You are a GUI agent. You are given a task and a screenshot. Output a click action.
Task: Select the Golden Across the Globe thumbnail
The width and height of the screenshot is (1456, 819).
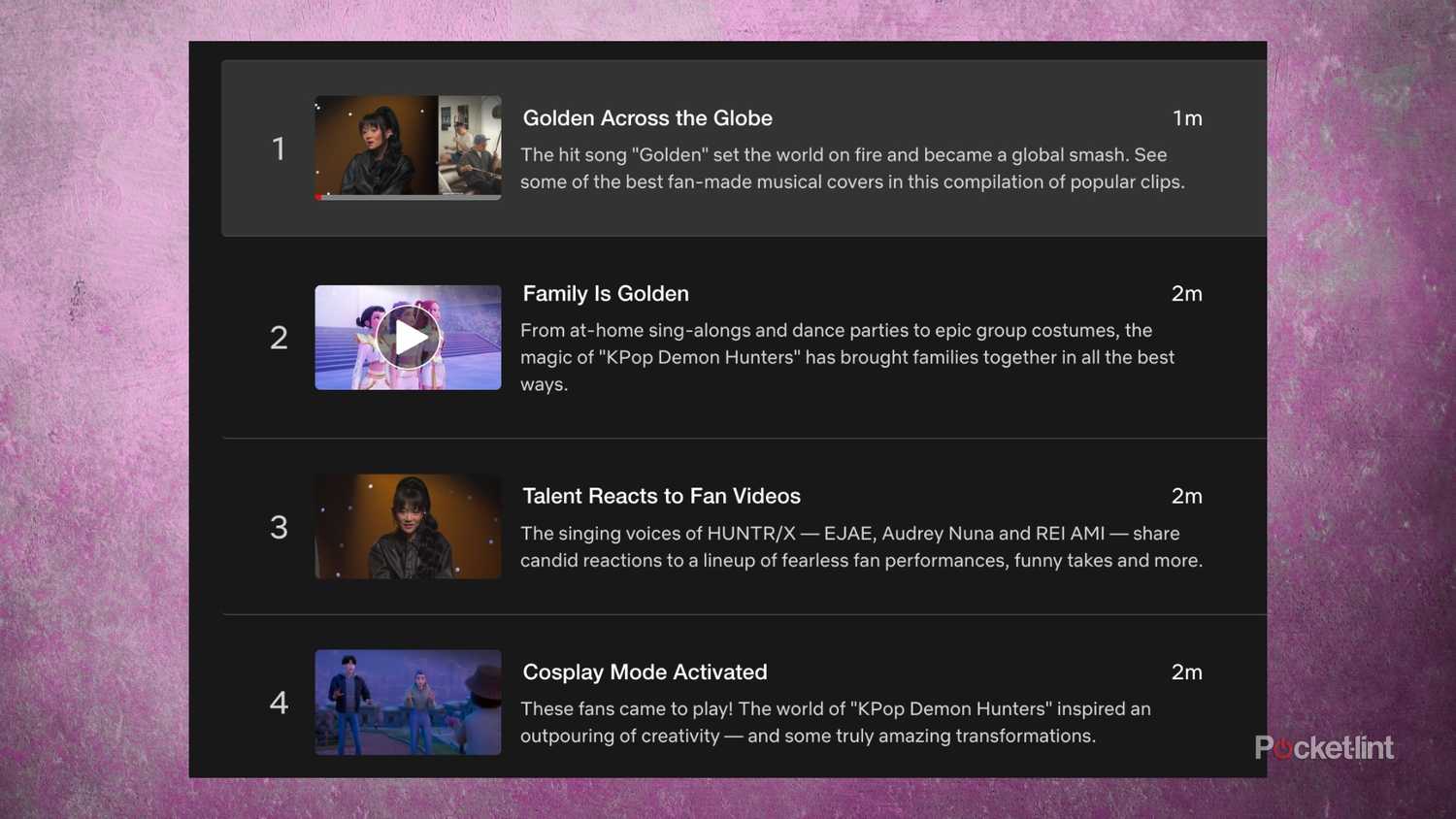coord(408,147)
